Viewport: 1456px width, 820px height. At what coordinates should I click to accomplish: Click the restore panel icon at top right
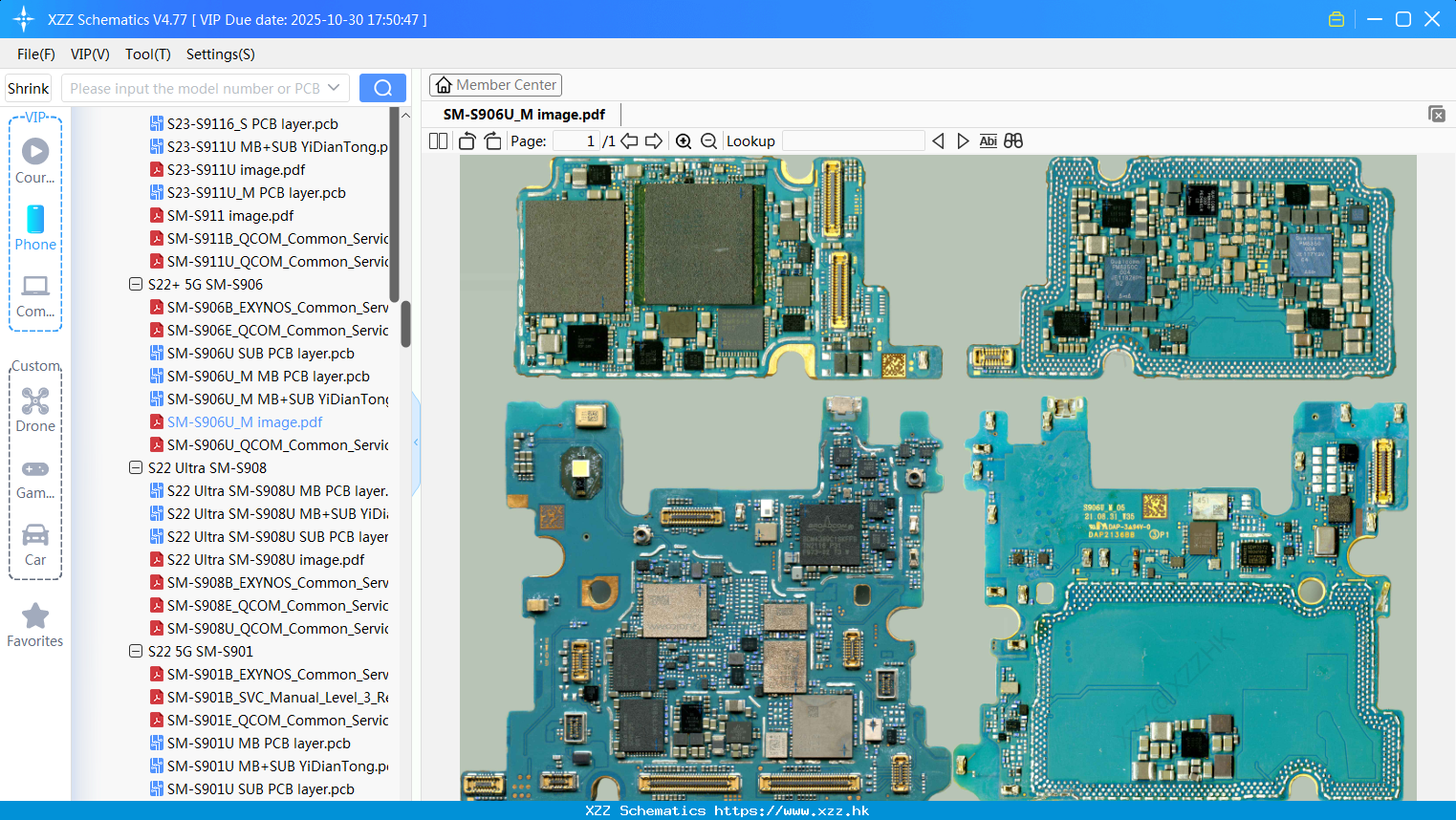[x=1436, y=114]
